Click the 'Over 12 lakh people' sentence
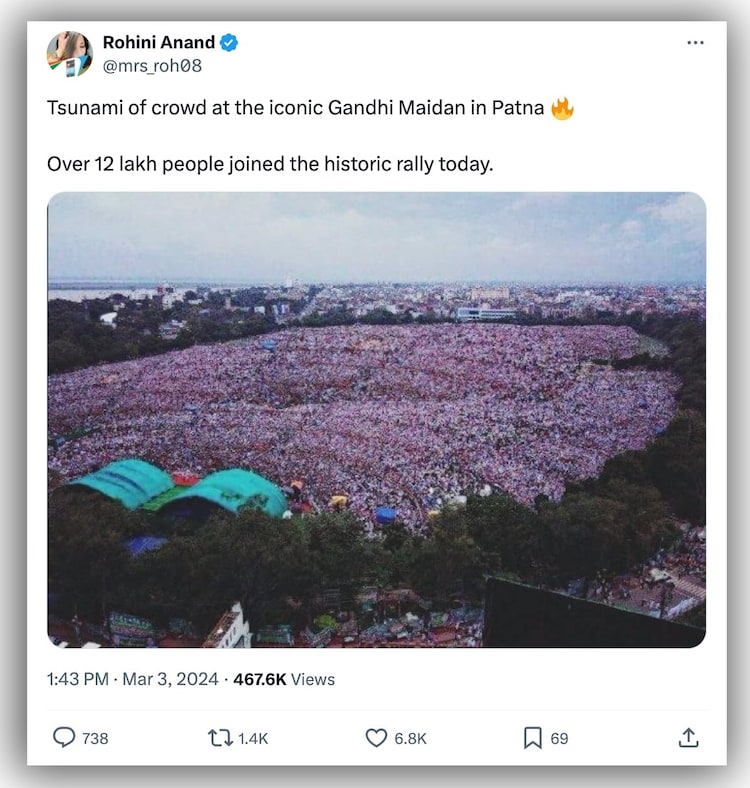This screenshot has height=788, width=750. tap(270, 164)
